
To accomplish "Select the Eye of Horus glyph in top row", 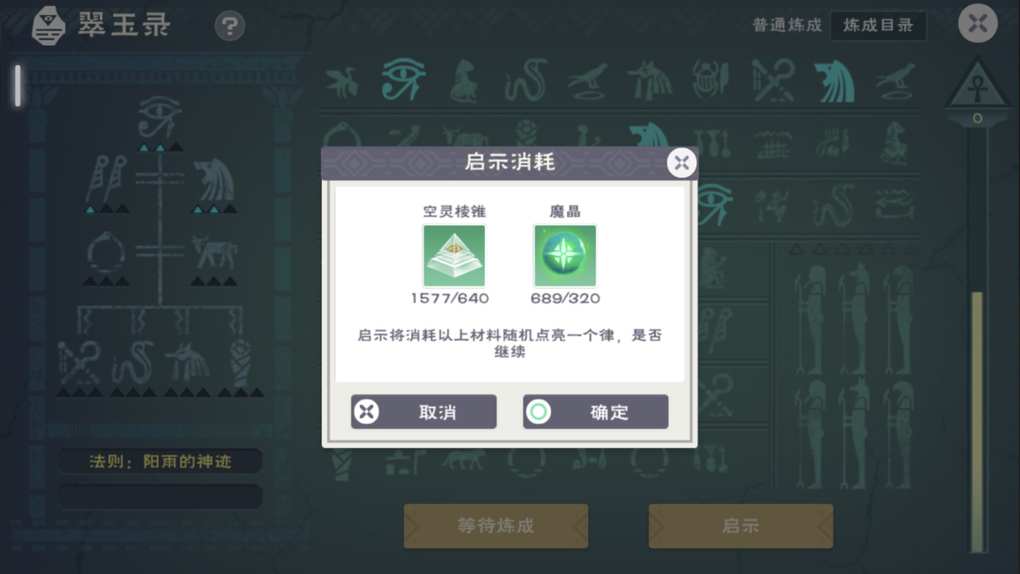I will pyautogui.click(x=403, y=79).
